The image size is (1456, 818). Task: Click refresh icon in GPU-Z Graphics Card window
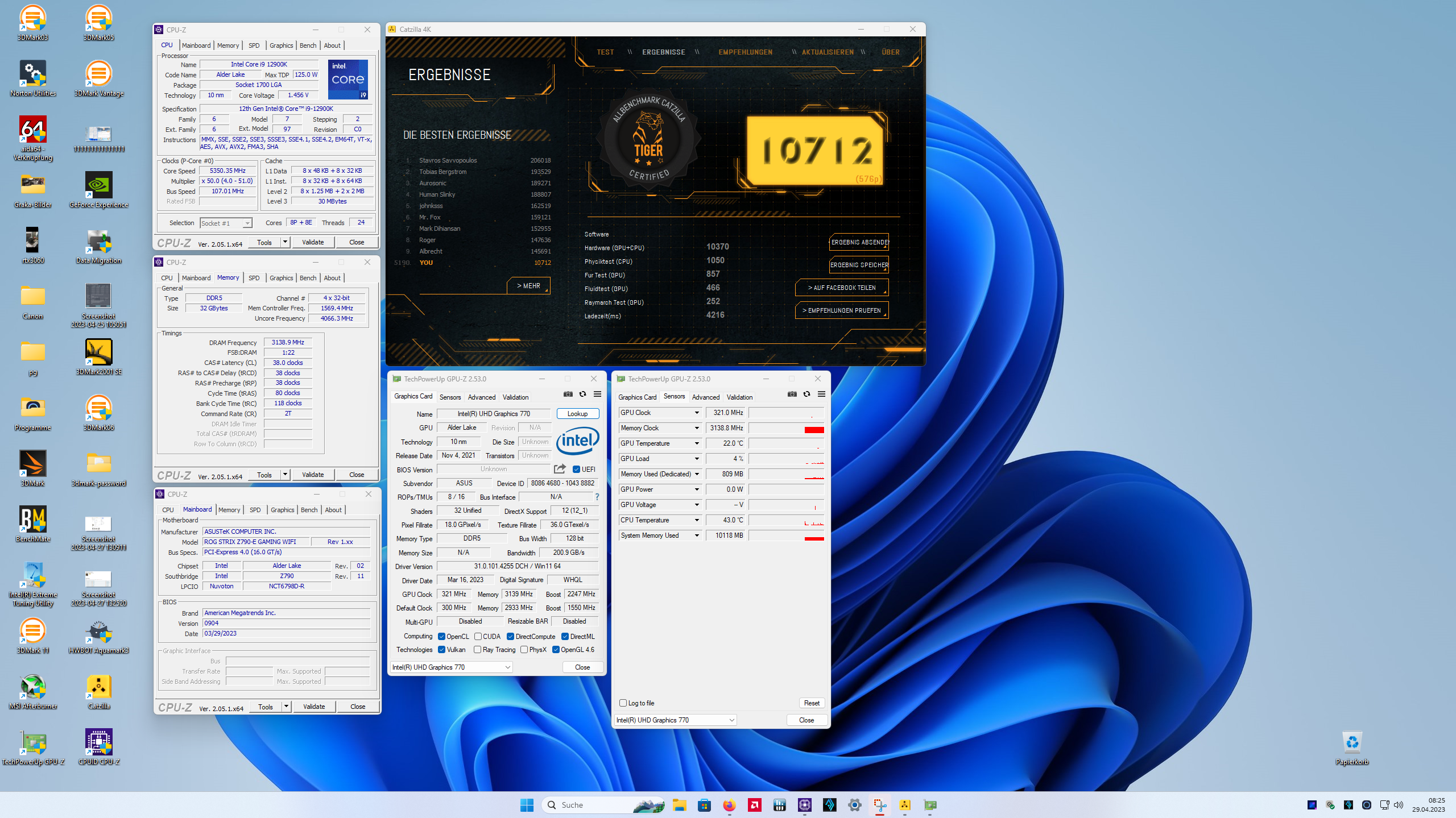[x=582, y=394]
